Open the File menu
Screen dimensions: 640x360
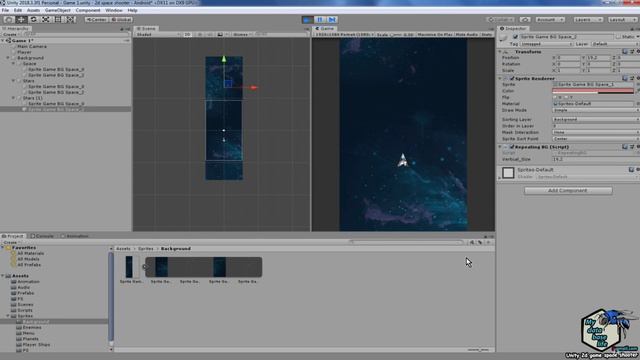5,10
